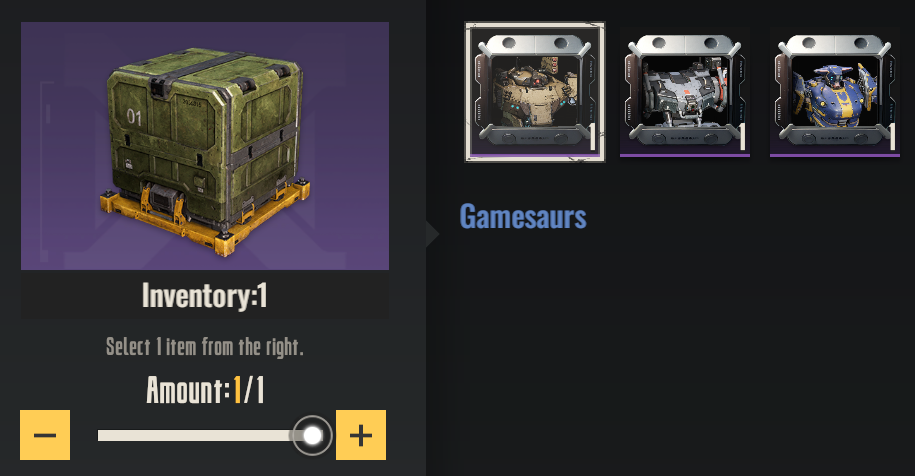Open the Gamesaurs link

click(x=523, y=216)
